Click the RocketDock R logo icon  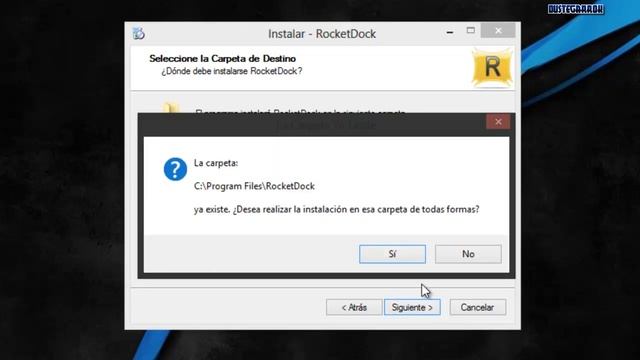492,68
